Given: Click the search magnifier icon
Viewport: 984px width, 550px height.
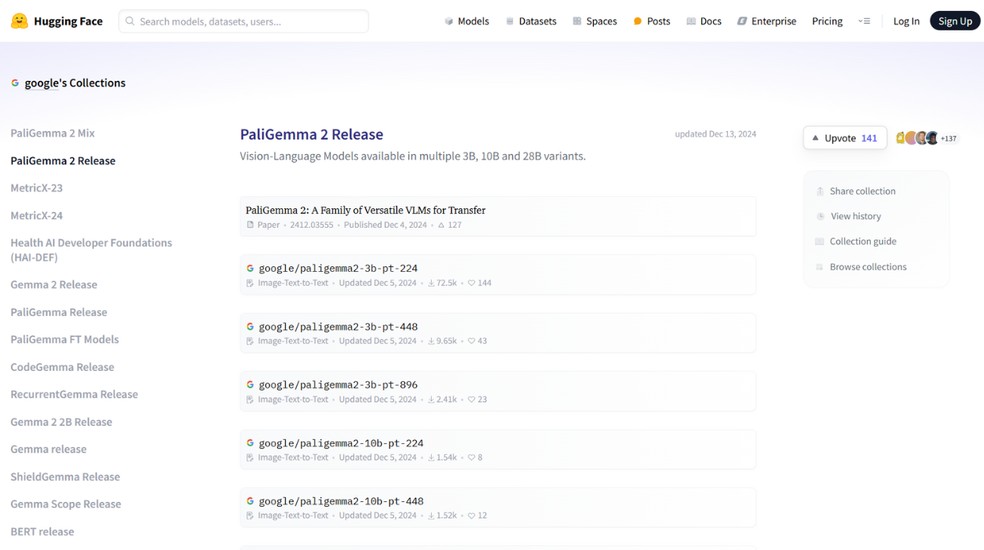Looking at the screenshot, I should point(130,21).
